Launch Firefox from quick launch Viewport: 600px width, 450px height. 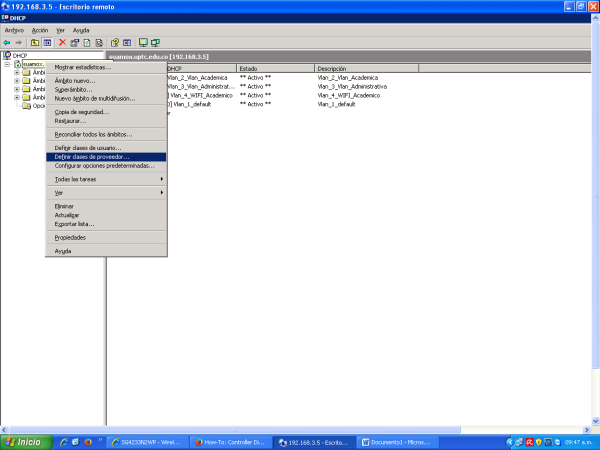pyautogui.click(x=88, y=442)
